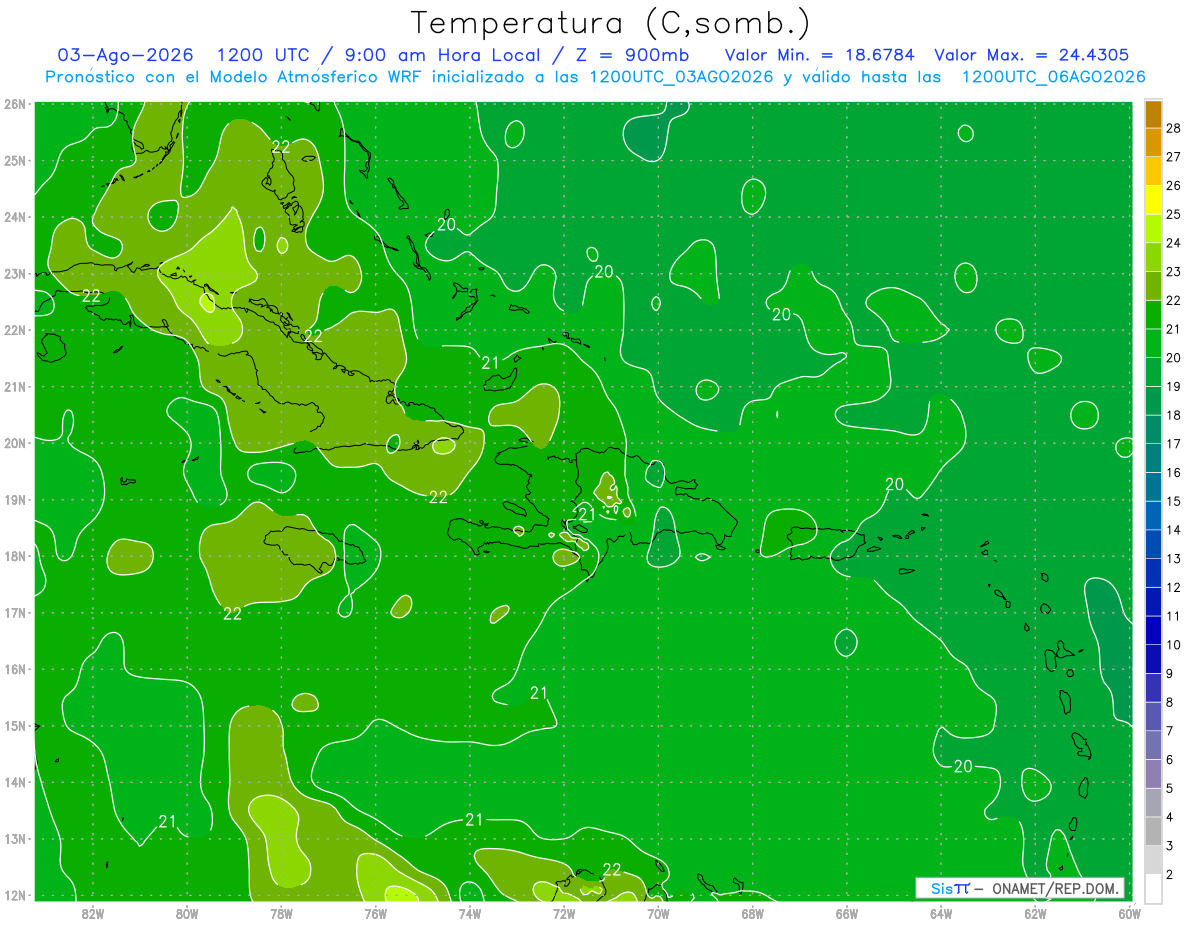Click the 80W longitude axis label
The width and height of the screenshot is (1200, 927).
click(186, 912)
